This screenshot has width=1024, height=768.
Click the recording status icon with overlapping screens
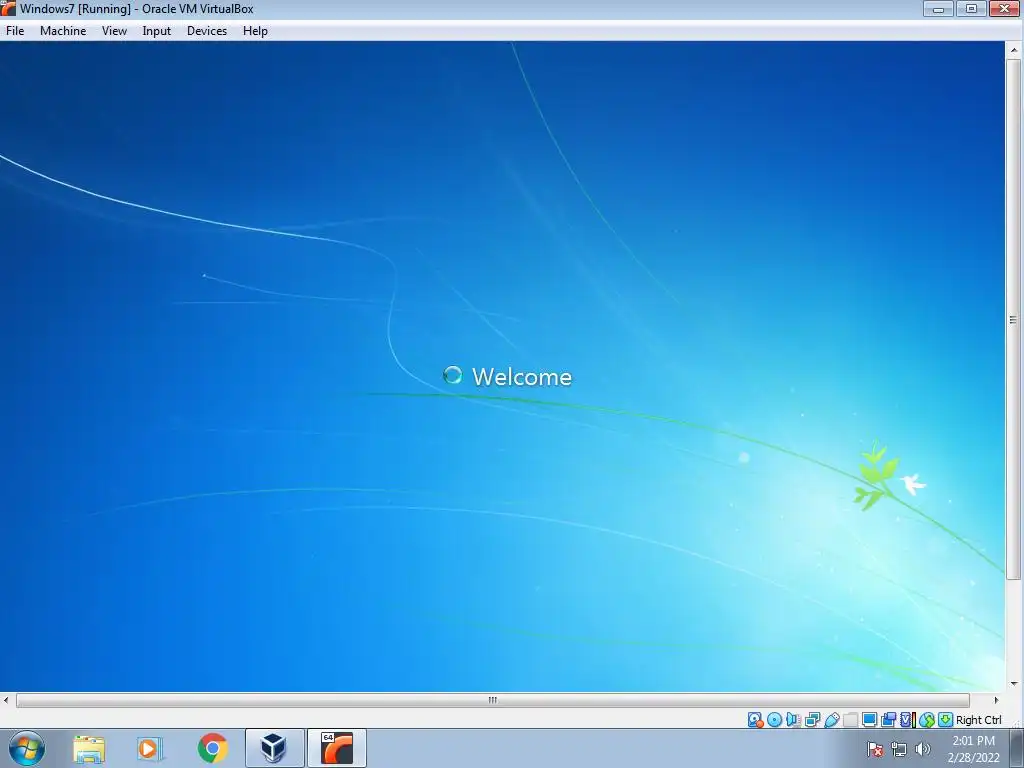pos(888,720)
